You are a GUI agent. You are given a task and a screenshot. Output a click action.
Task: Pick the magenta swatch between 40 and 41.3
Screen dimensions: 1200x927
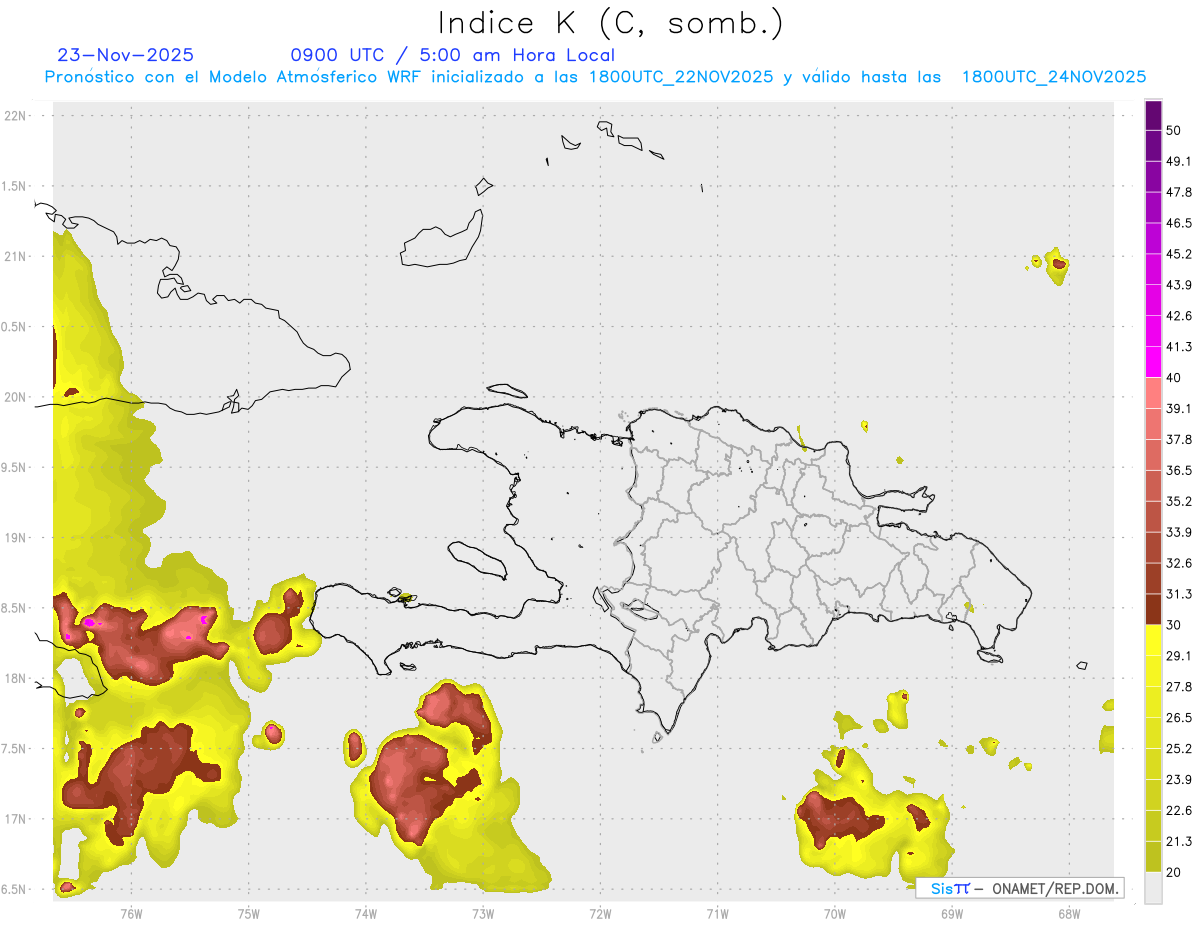click(1153, 362)
